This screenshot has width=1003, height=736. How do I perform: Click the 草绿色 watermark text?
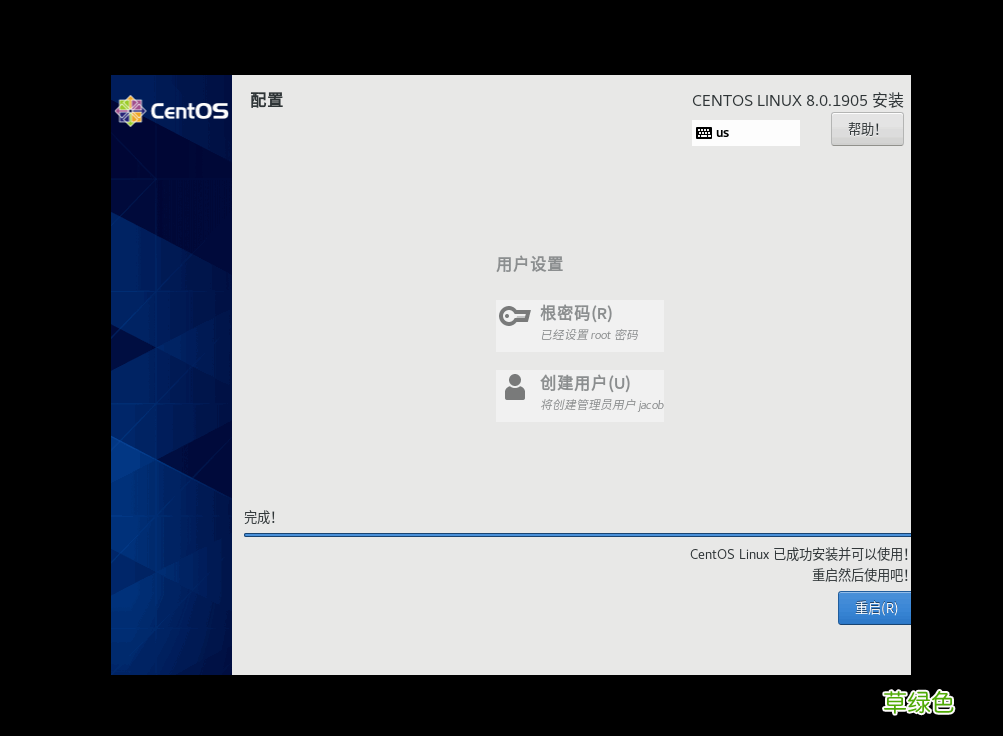point(919,703)
